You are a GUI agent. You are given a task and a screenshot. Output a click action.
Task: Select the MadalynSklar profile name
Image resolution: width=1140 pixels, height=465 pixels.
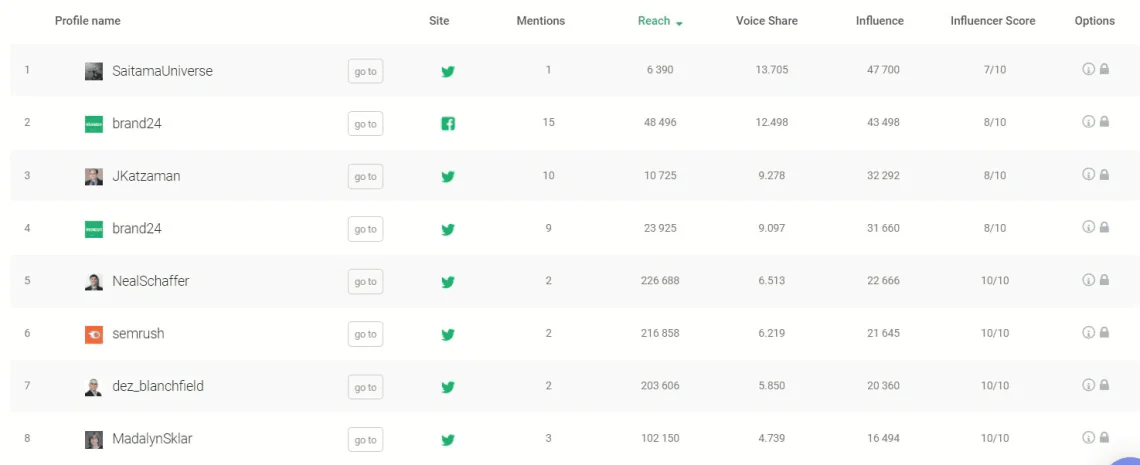pyautogui.click(x=152, y=439)
